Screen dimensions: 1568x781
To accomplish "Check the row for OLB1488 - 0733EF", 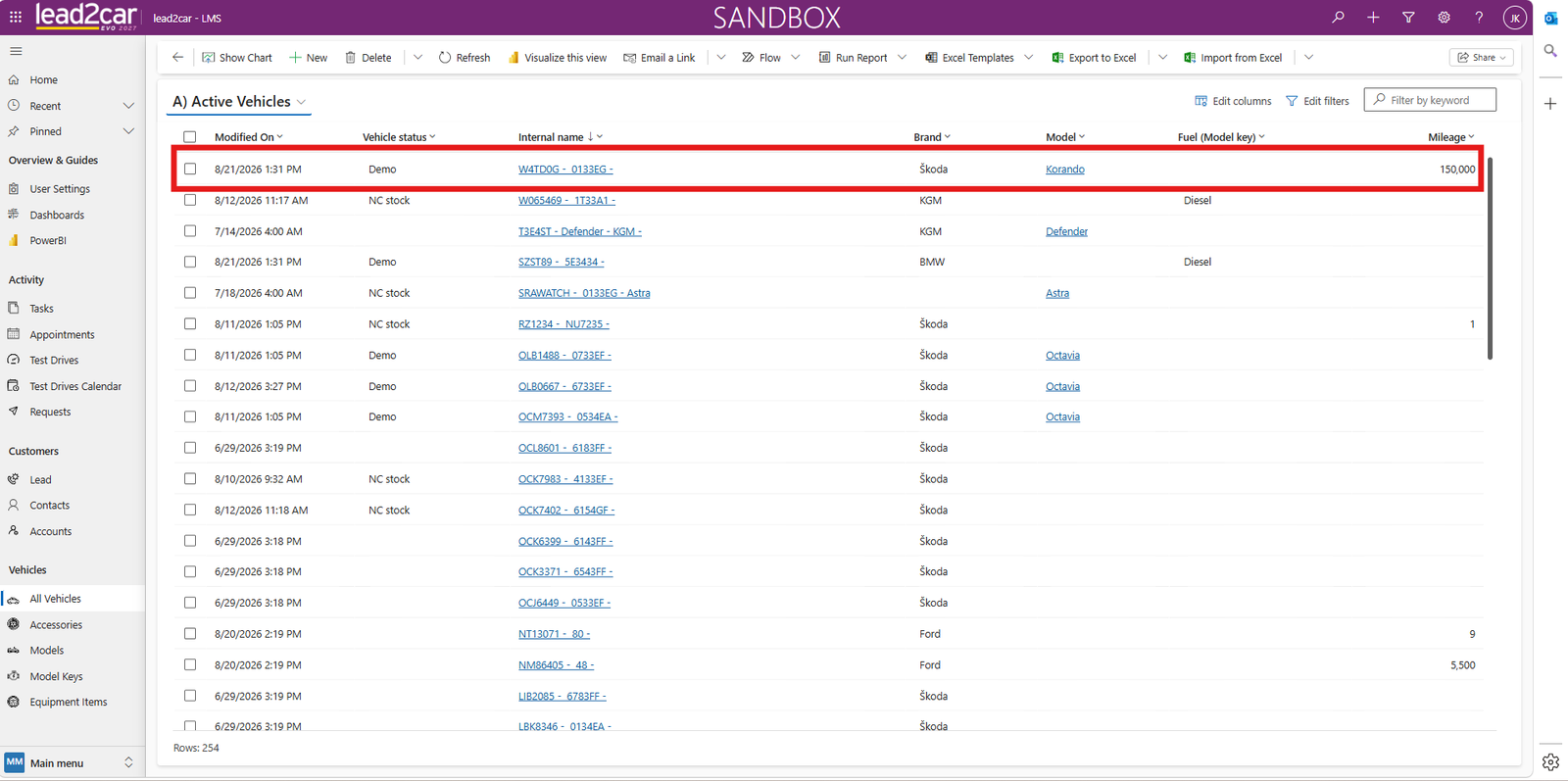I will [190, 355].
